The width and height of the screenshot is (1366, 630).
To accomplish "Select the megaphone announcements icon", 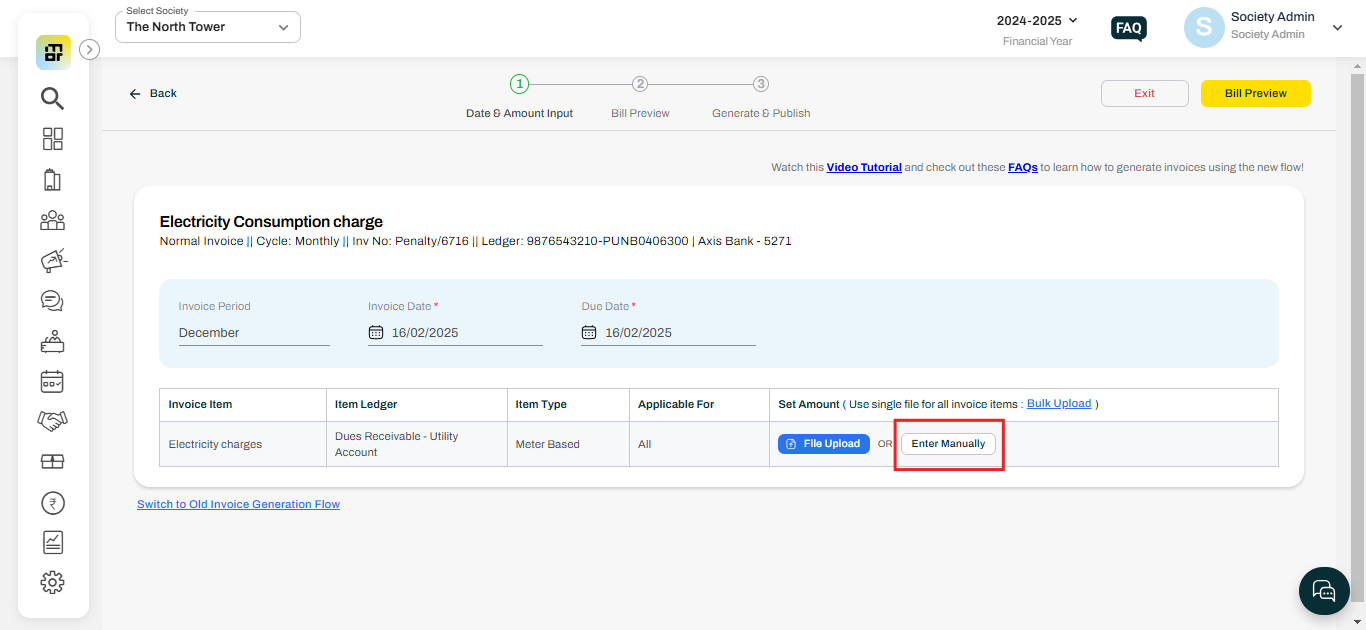I will coord(52,260).
